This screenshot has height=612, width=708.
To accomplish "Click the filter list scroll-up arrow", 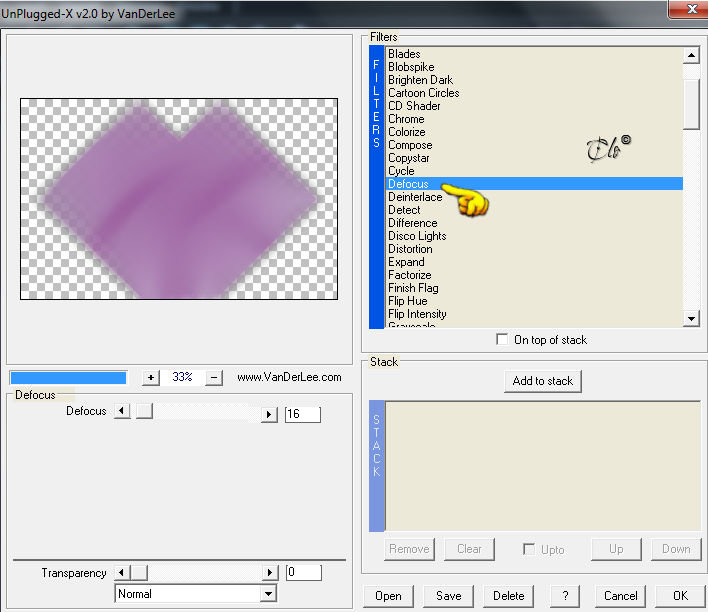I will click(x=691, y=56).
